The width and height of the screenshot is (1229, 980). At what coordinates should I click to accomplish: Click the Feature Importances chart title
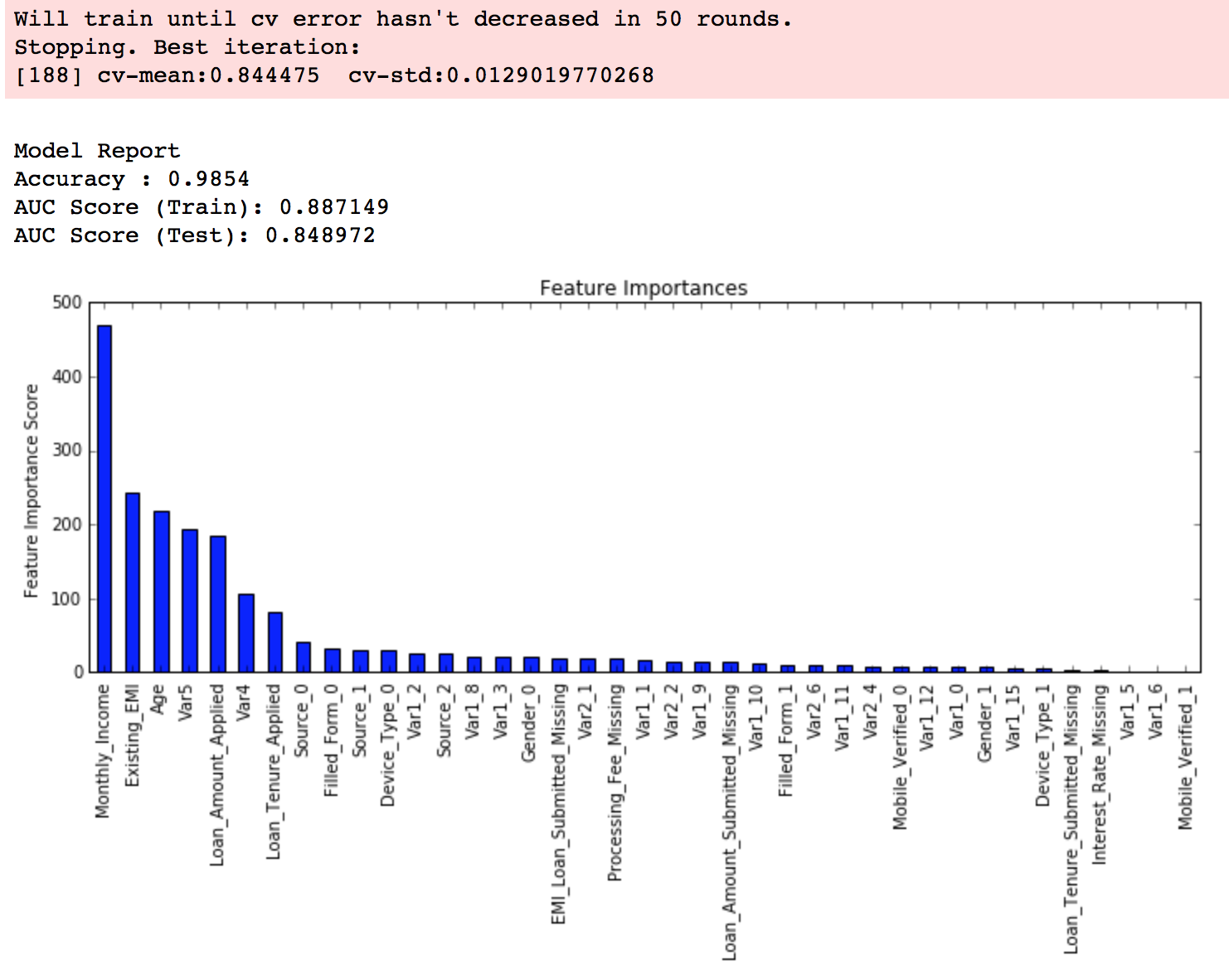click(644, 288)
